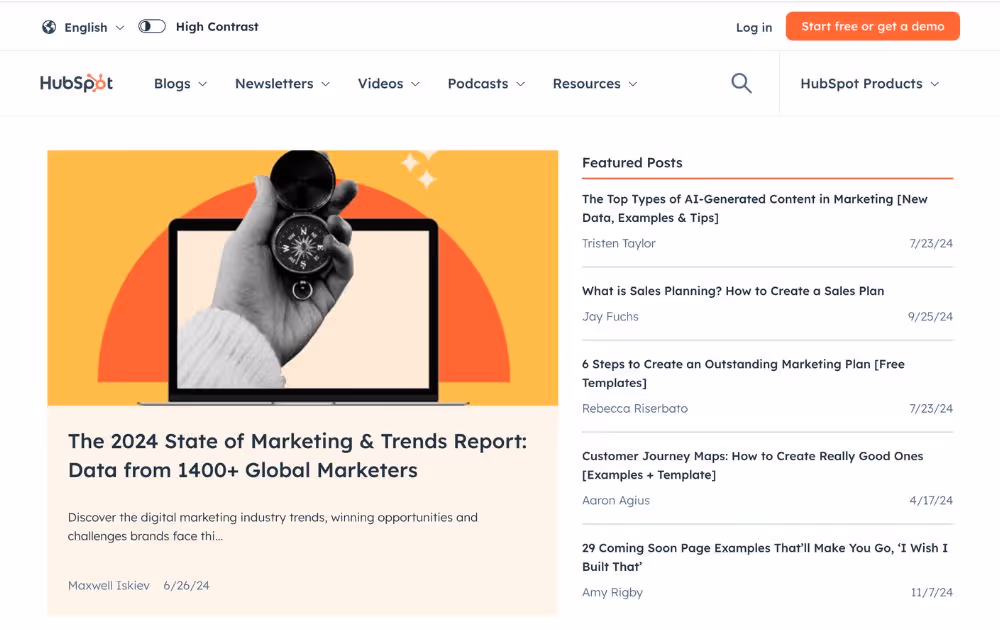Click the High Contrast label

(217, 27)
